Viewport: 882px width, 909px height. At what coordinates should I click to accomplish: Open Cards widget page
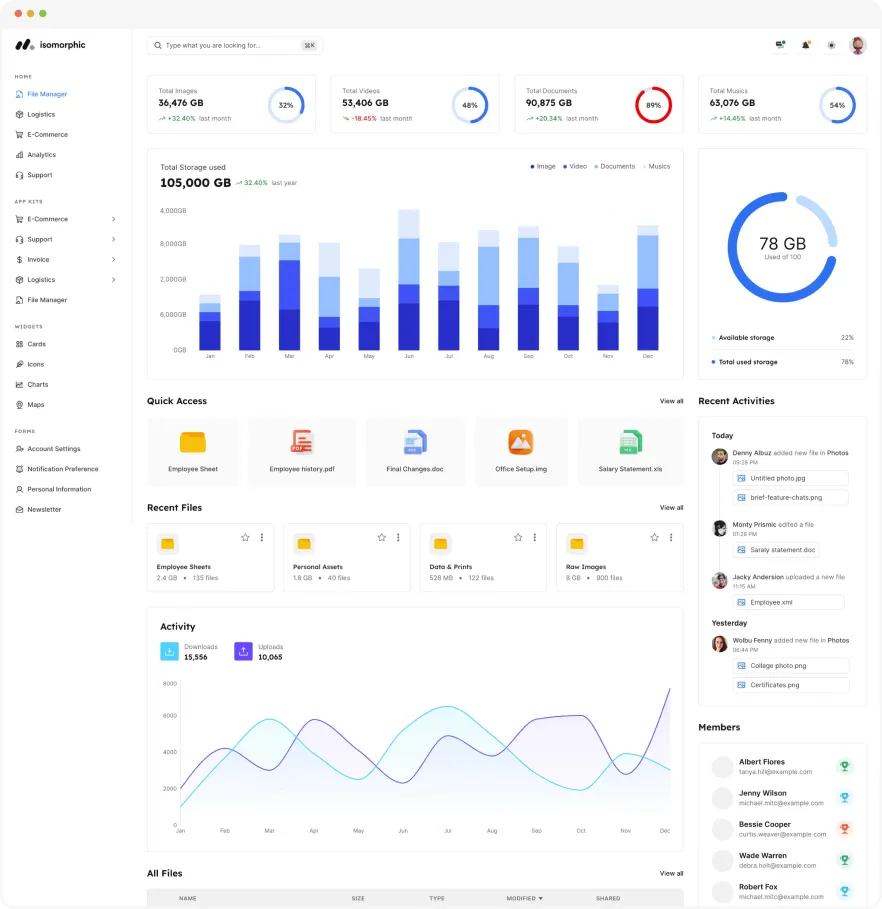[x=31, y=344]
